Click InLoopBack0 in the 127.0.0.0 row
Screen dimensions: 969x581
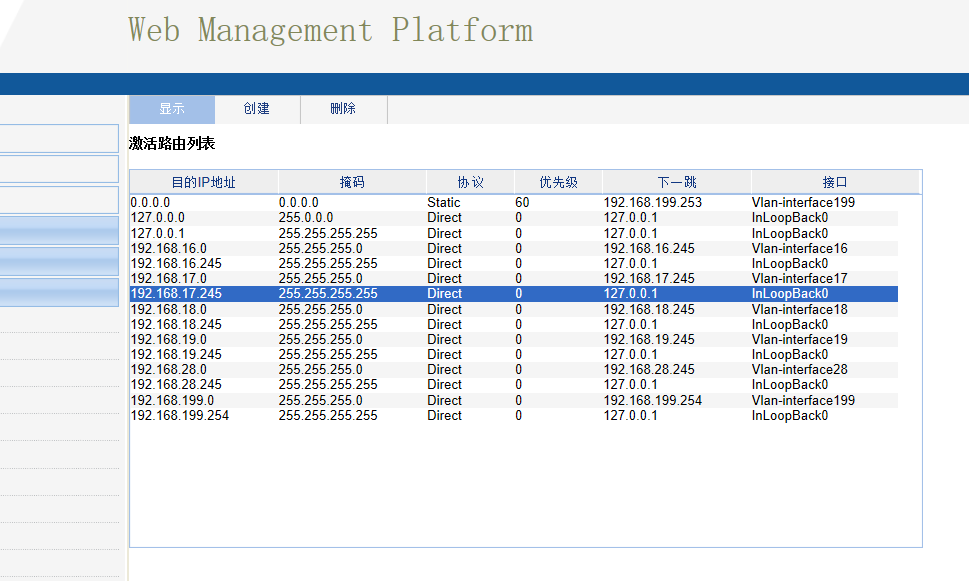click(790, 218)
